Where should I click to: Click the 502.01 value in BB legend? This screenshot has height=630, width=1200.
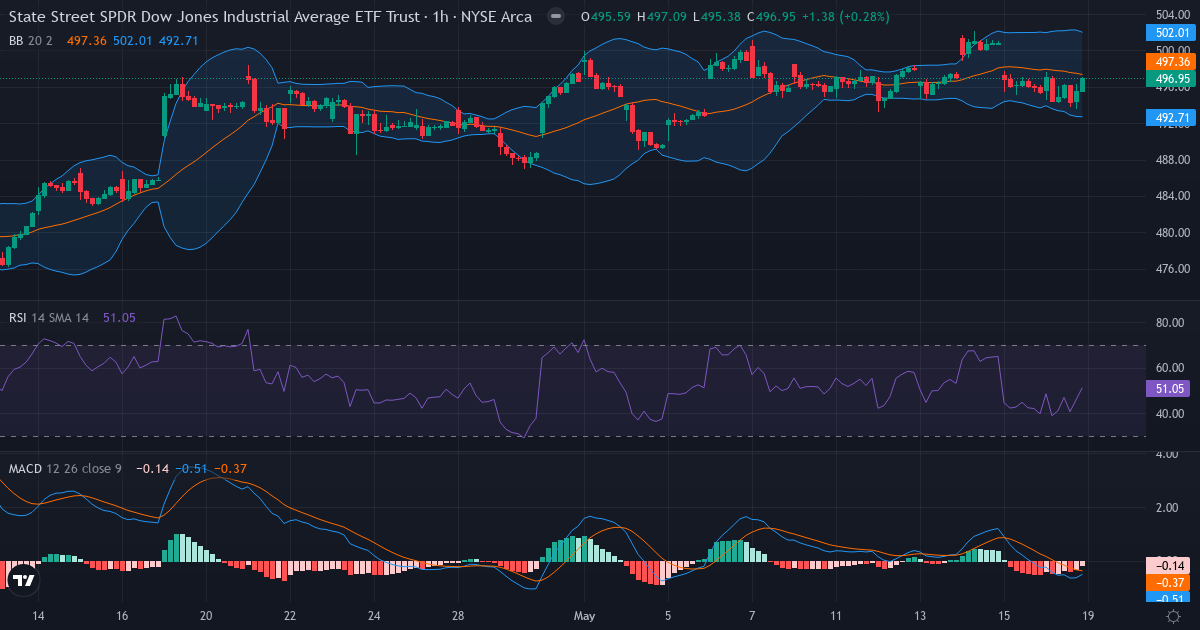pos(131,40)
